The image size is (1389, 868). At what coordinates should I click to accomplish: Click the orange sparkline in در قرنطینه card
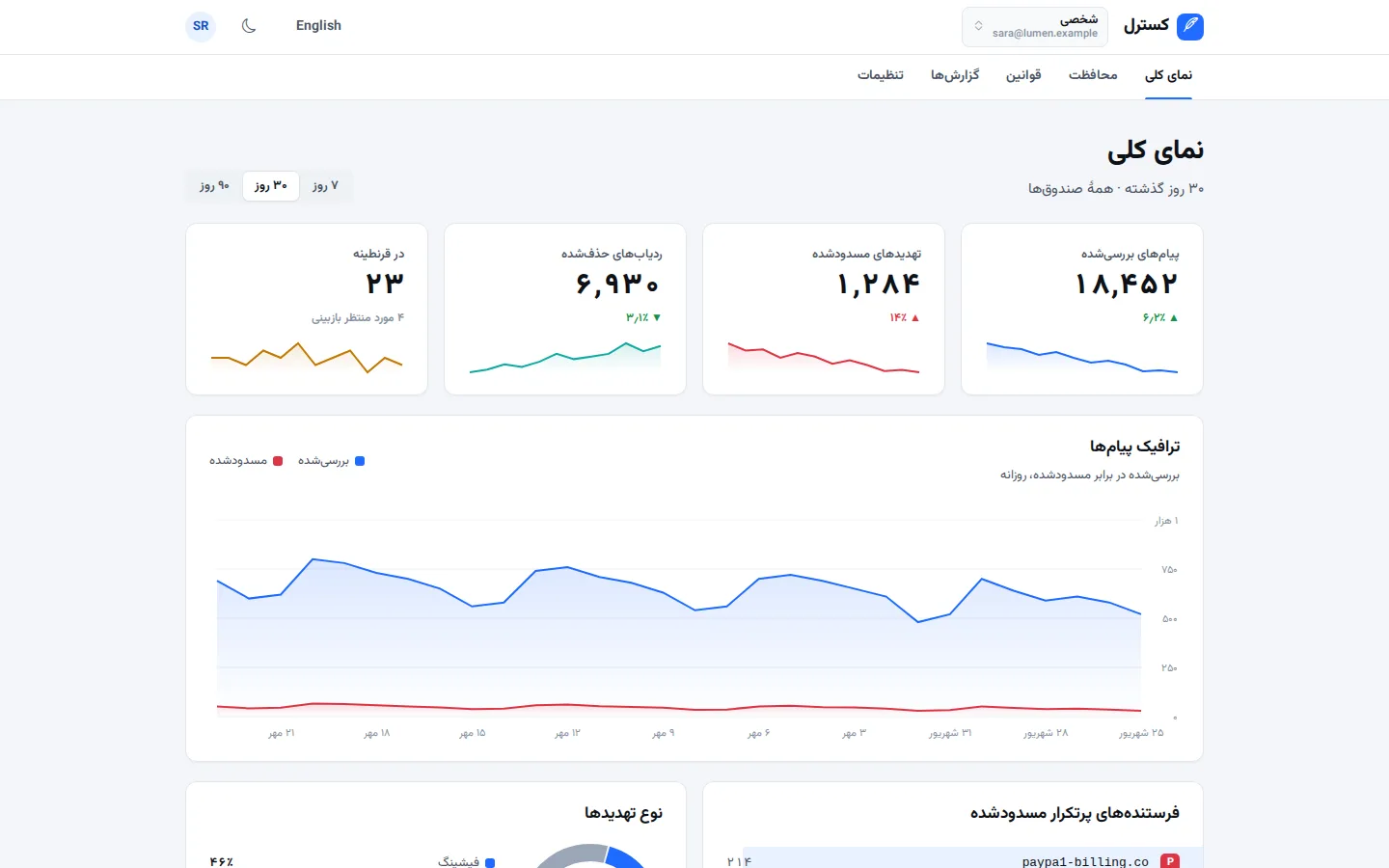coord(307,357)
